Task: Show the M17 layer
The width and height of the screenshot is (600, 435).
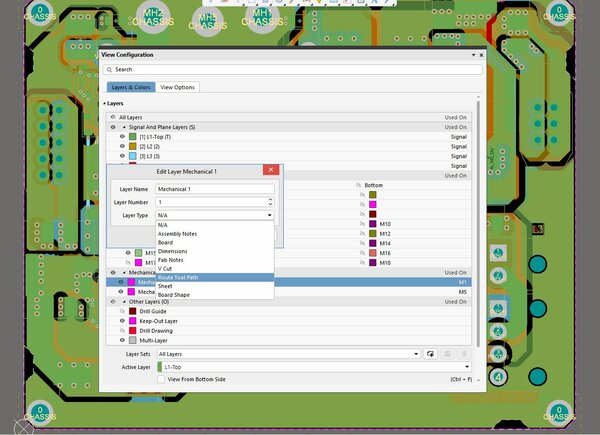Action: coord(128,262)
